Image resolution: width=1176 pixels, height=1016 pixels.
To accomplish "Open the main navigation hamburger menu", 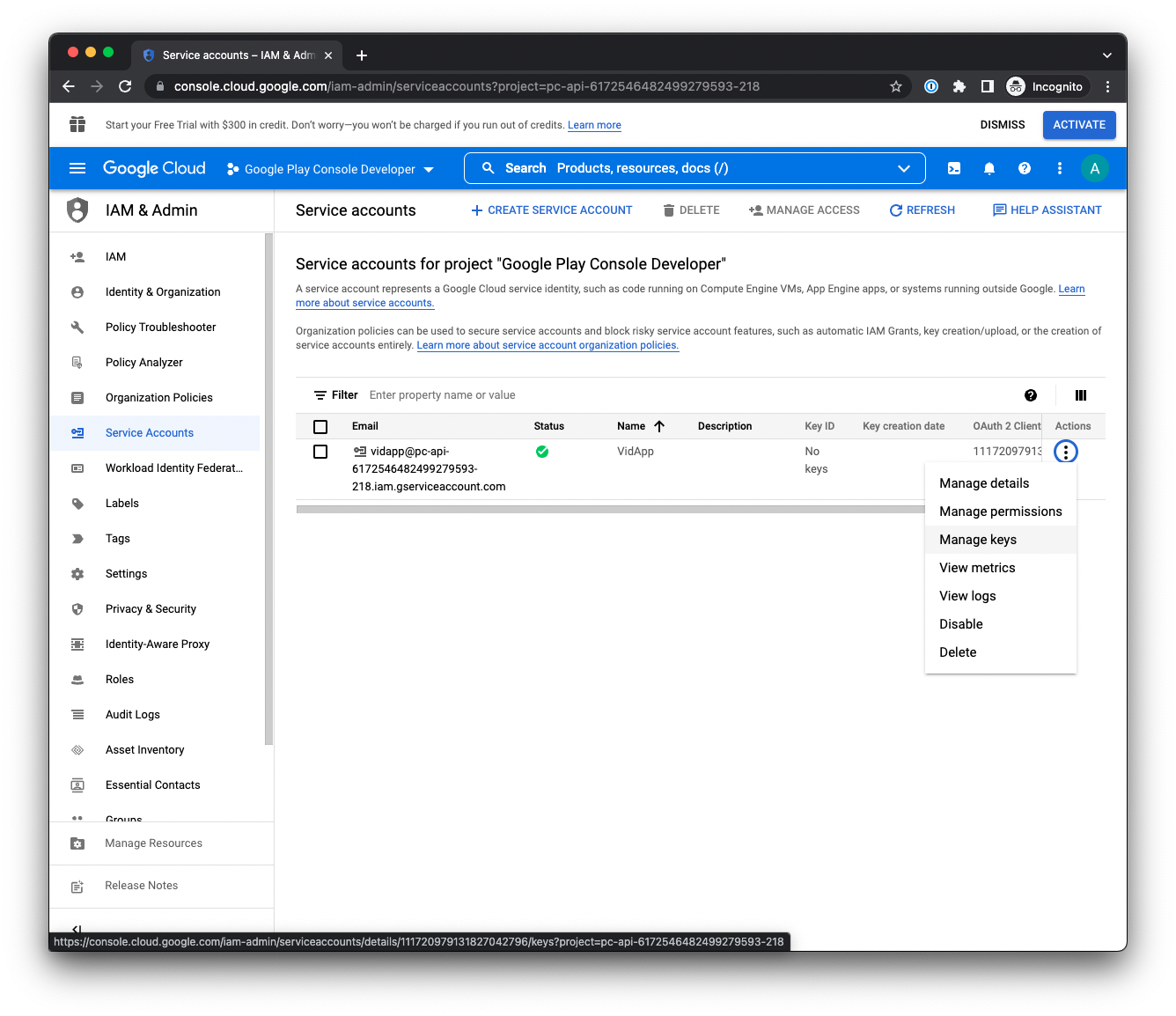I will tap(77, 168).
